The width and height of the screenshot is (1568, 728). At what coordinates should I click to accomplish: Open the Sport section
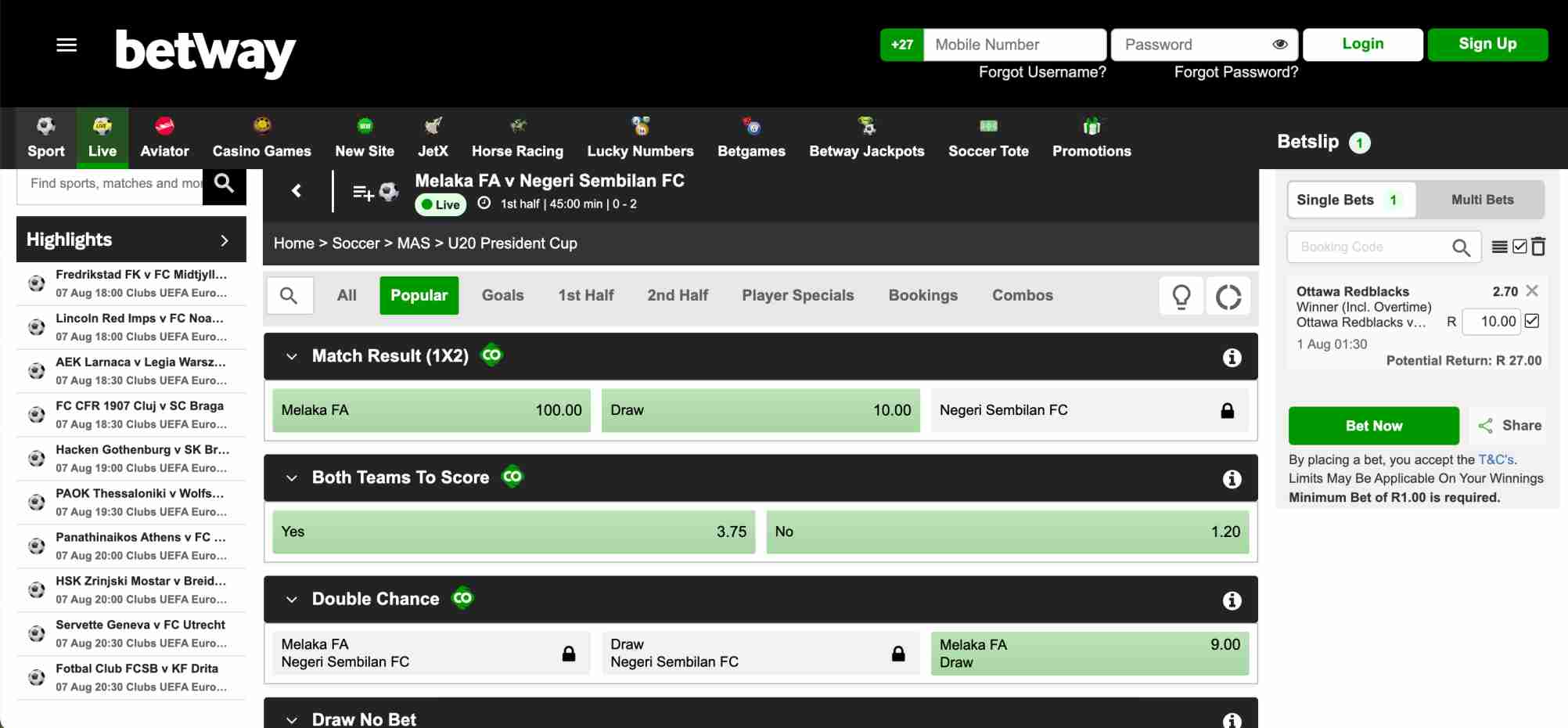(x=46, y=138)
